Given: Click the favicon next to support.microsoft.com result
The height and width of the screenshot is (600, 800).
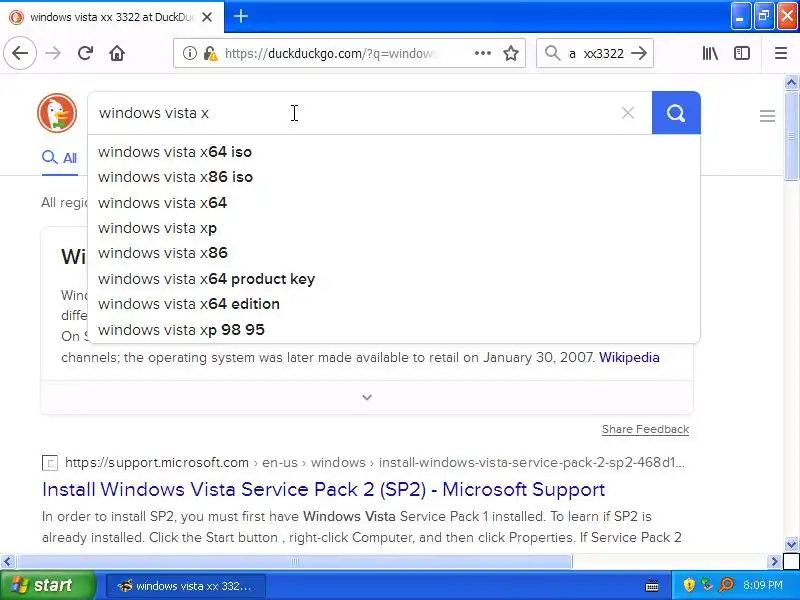Looking at the screenshot, I should click(49, 463).
